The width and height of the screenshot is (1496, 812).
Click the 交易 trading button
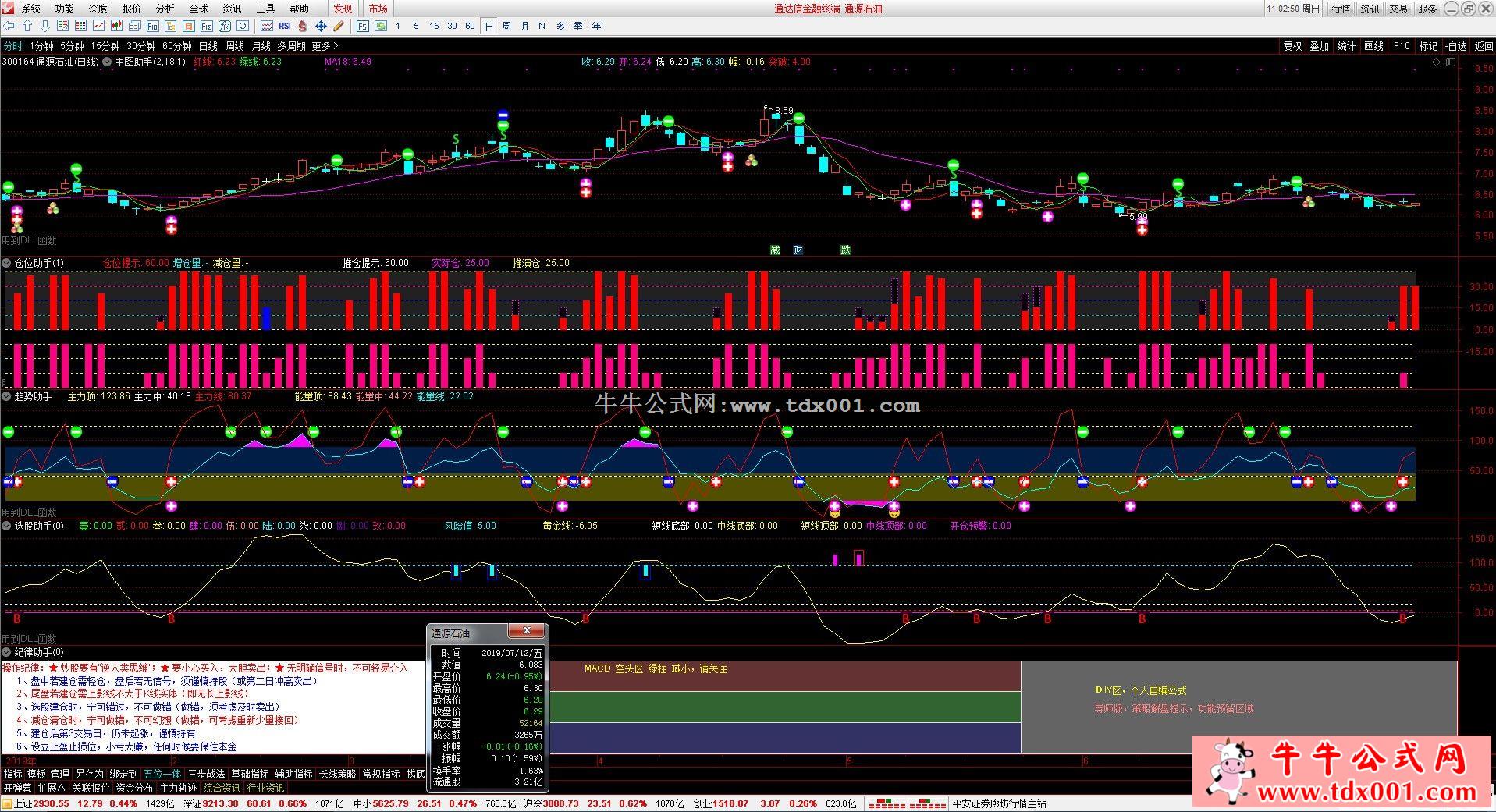click(x=1398, y=9)
